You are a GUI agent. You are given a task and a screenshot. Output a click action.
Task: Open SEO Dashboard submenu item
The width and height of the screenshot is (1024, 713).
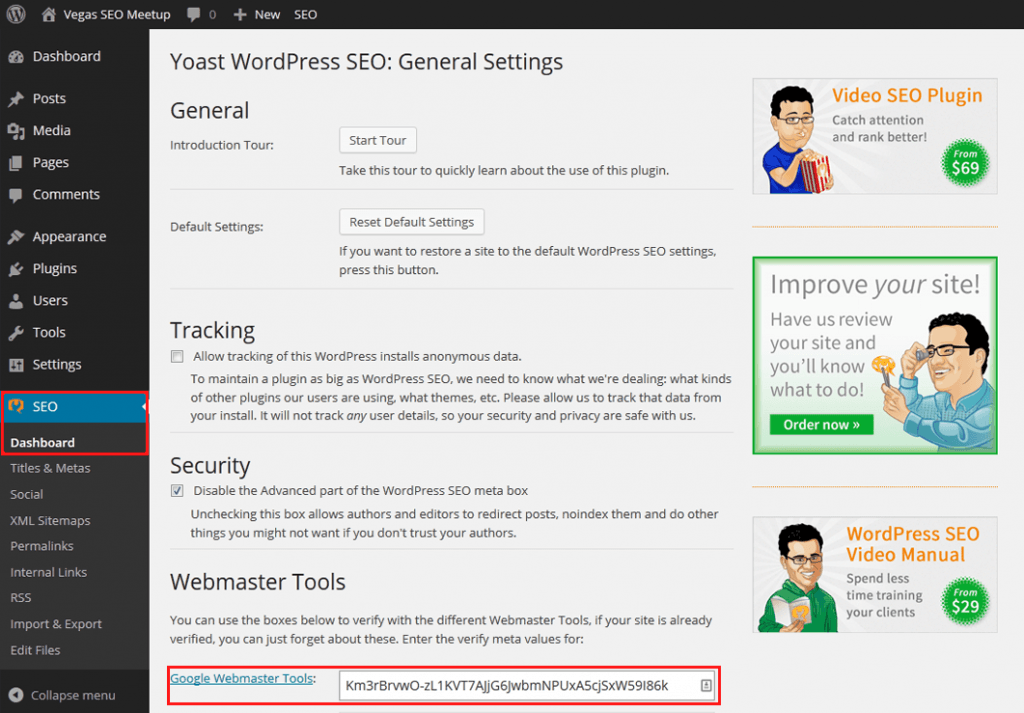(x=42, y=443)
